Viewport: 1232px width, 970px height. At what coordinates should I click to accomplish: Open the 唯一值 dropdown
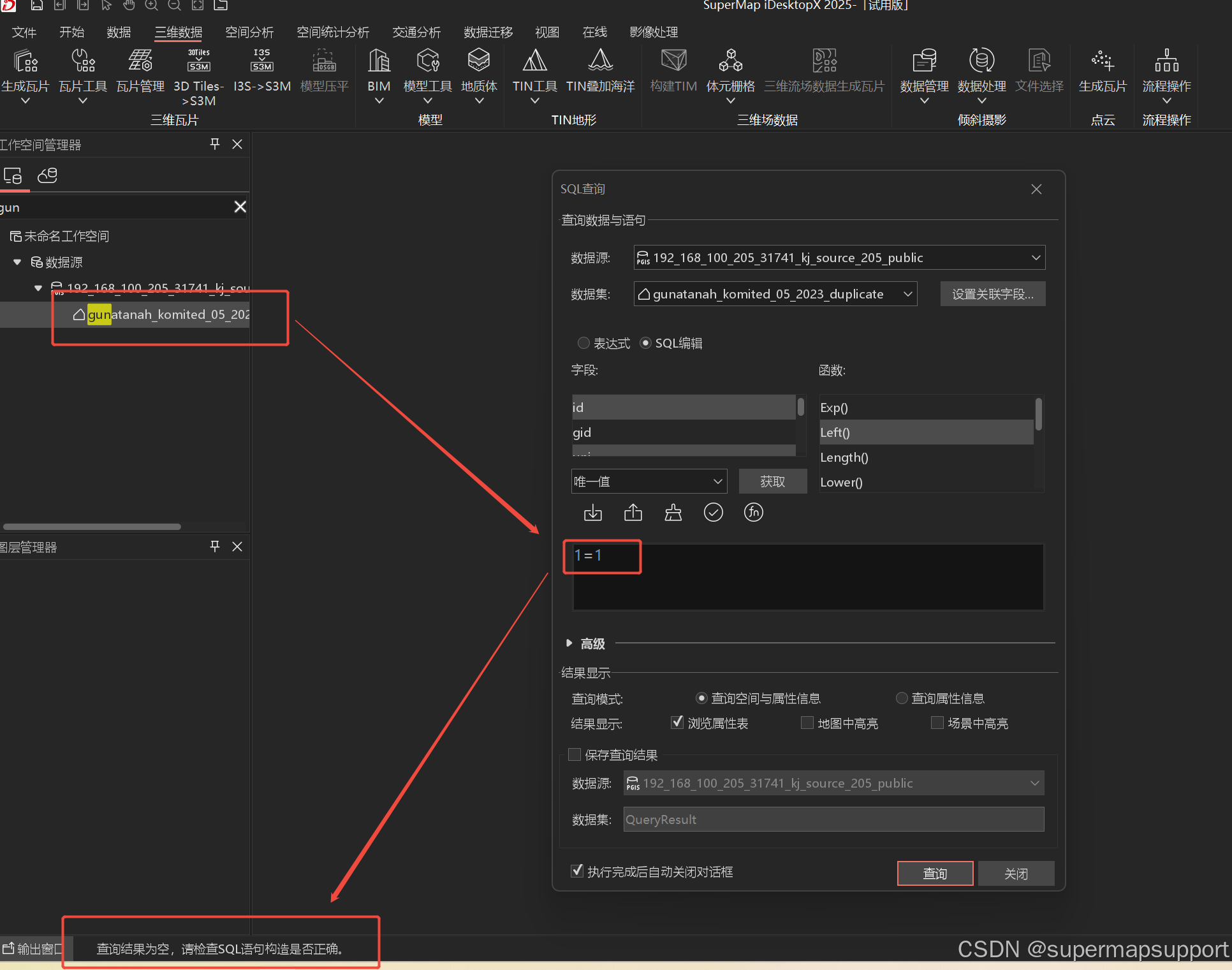point(649,481)
